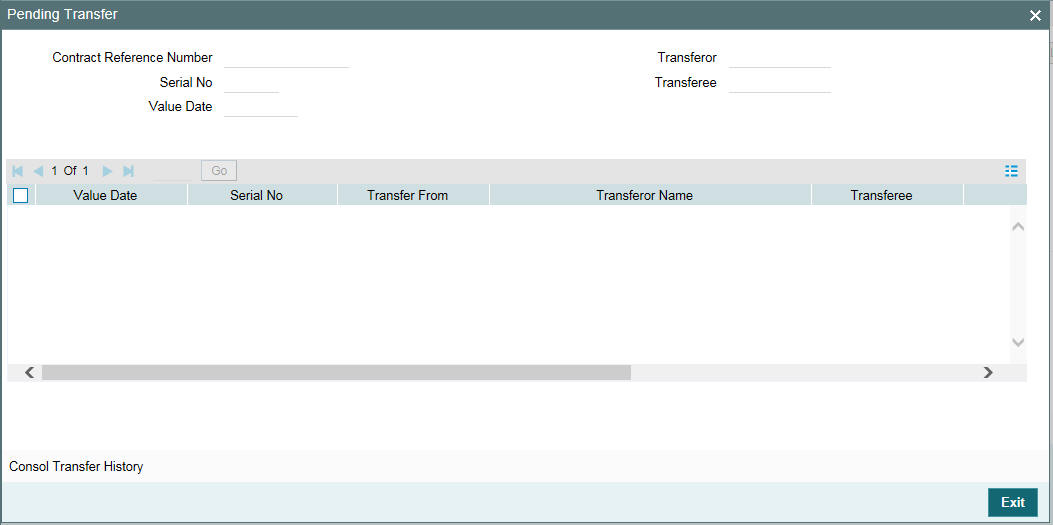Screen dimensions: 1053x525
Task: Click the horizontal scroll left arrow
Action: pyautogui.click(x=30, y=373)
